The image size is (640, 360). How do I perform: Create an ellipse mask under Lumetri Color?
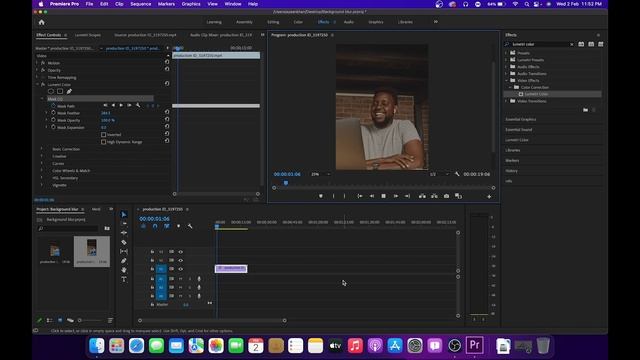(x=51, y=91)
